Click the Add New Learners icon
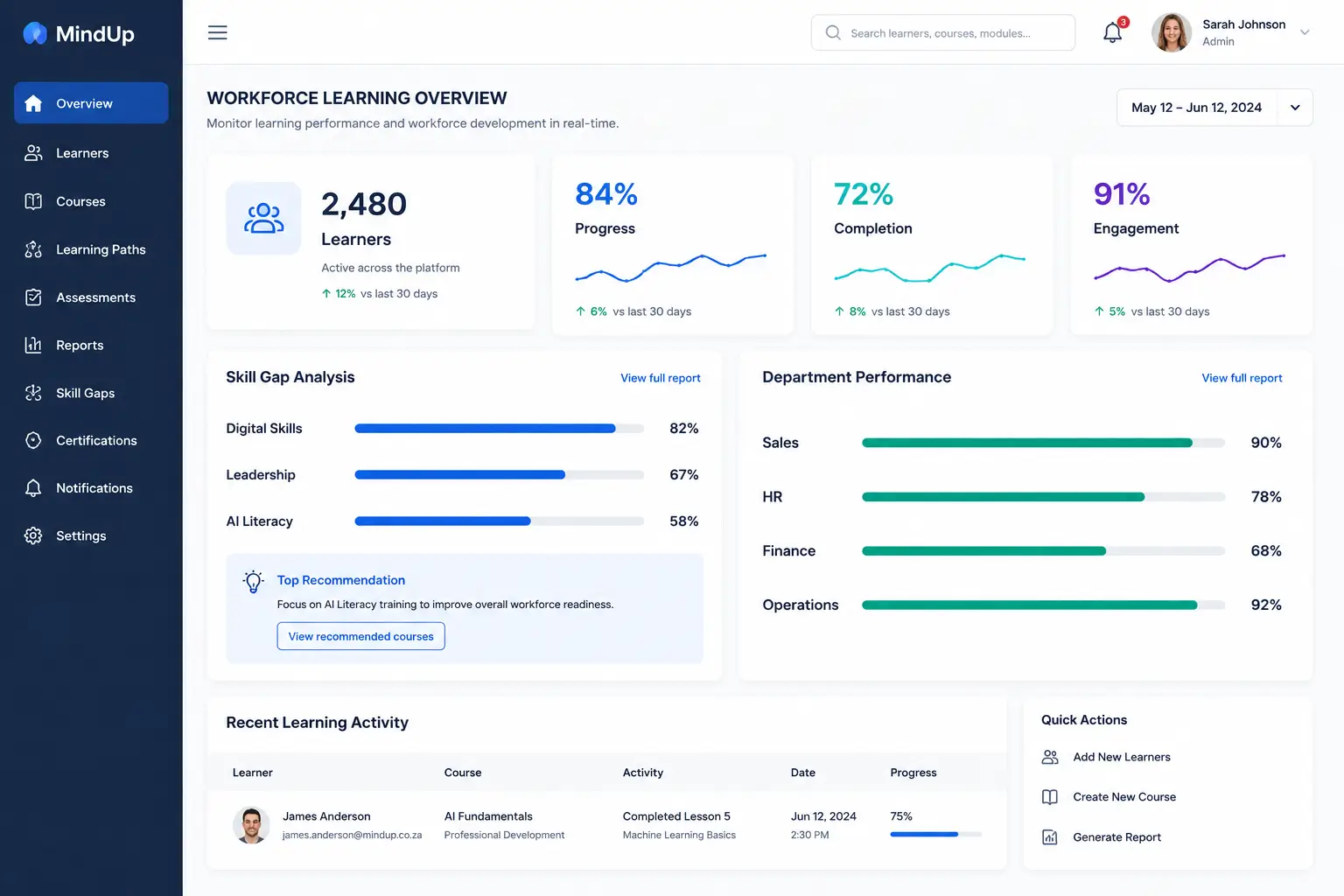This screenshot has width=1344, height=896. 1050,757
